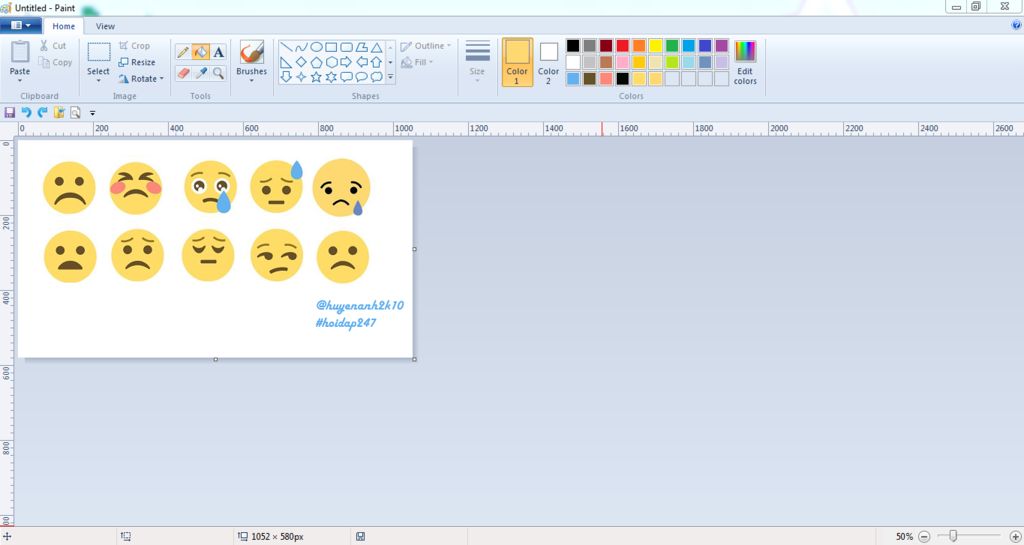Screen dimensions: 1024x545
Task: Click the Paste clipboard icon
Action: coord(20,52)
